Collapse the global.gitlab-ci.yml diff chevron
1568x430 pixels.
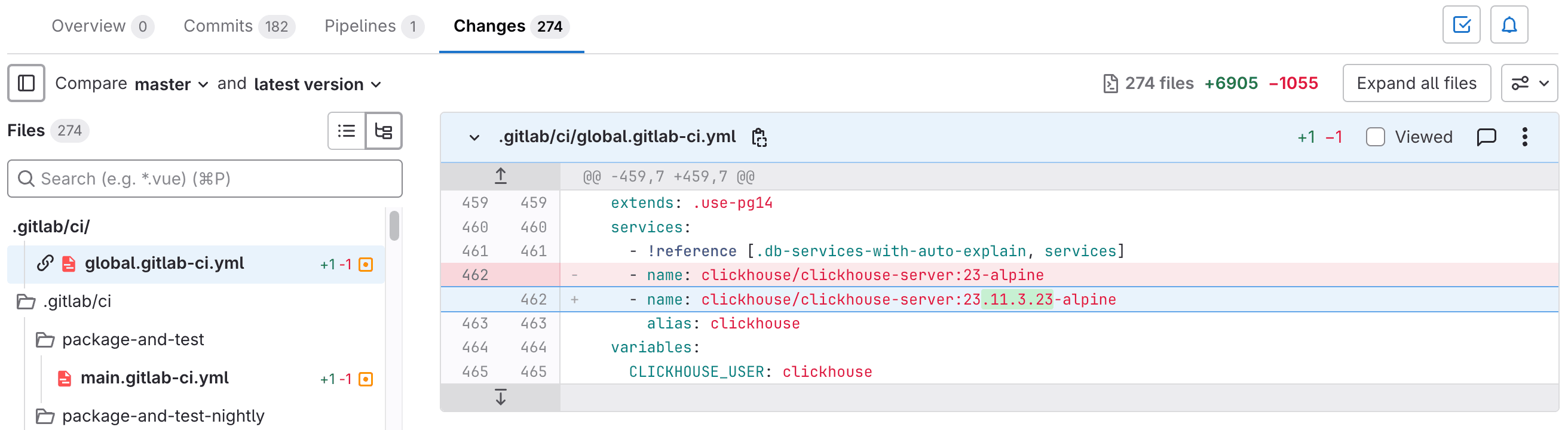474,137
